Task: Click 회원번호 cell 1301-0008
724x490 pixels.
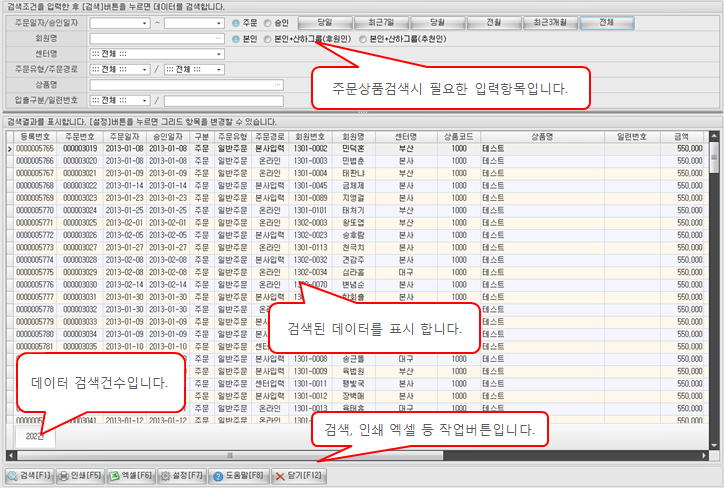Action: click(311, 359)
